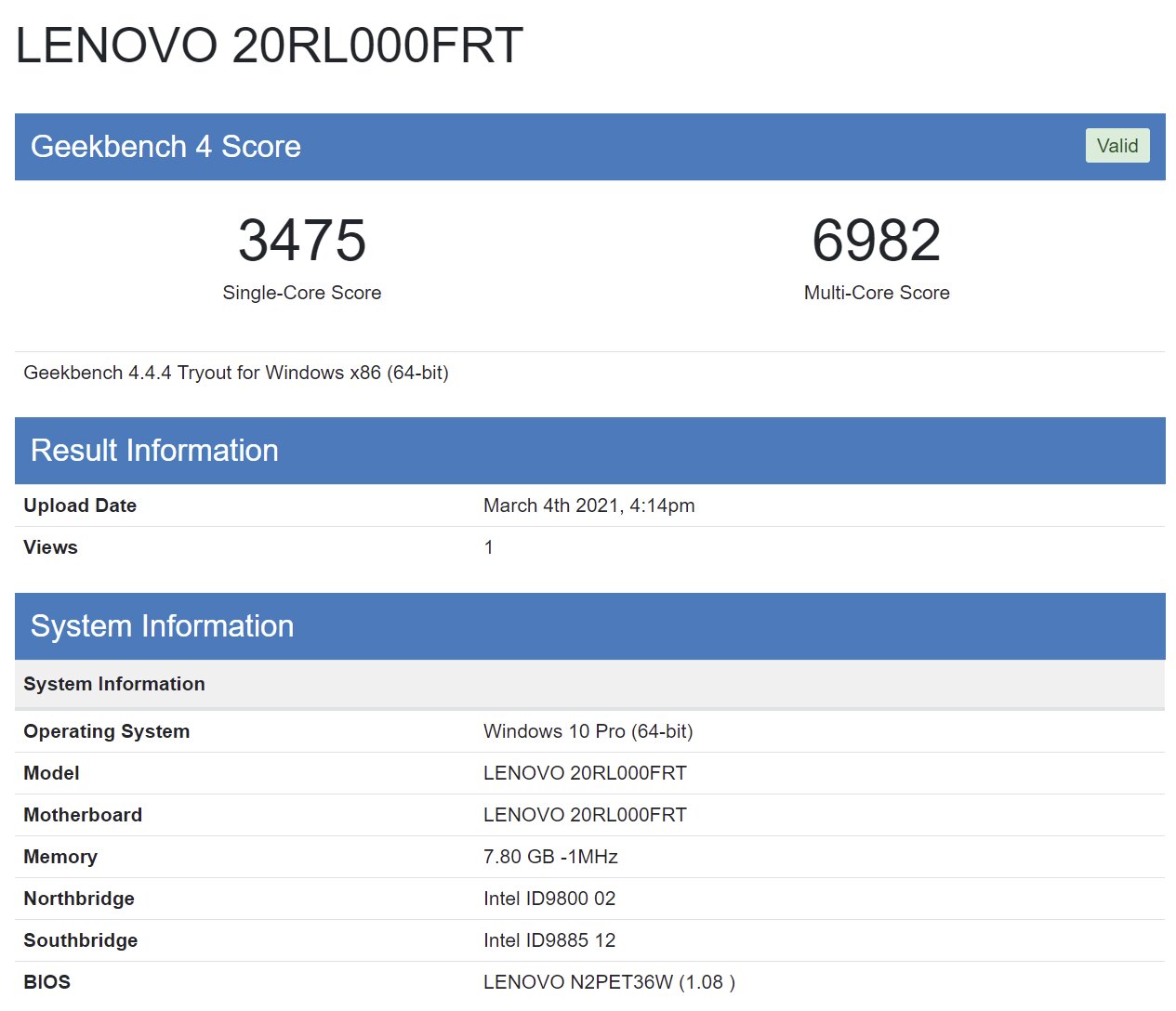The image size is (1176, 1011).
Task: Click the Operating System label
Action: tap(107, 731)
